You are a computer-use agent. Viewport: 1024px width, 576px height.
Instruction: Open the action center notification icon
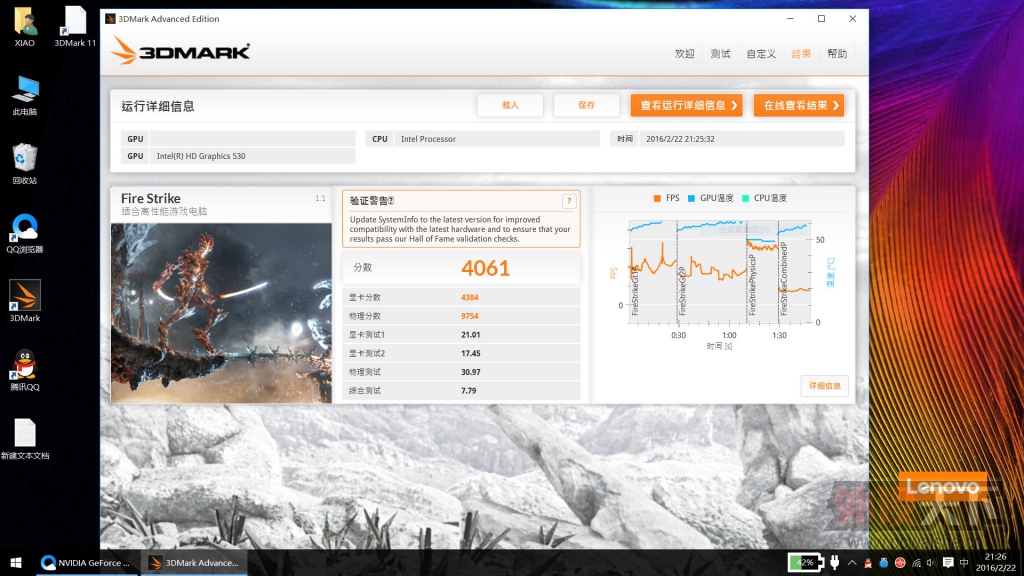coord(948,563)
